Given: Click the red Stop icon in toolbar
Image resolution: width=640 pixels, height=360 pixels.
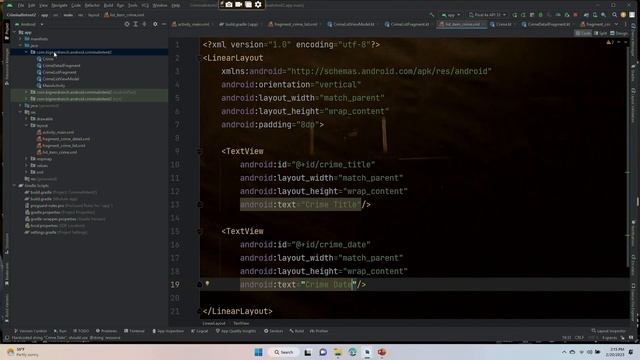Looking at the screenshot, I should [576, 15].
